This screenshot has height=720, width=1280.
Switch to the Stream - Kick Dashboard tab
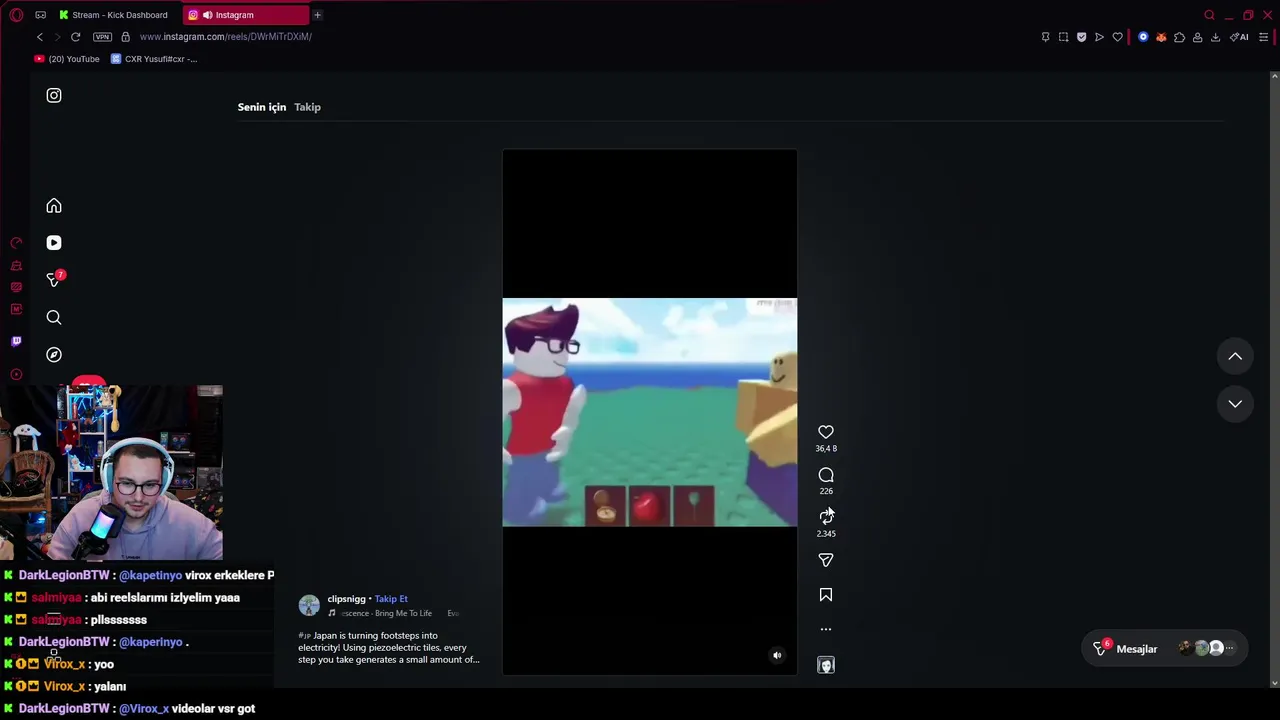pos(113,15)
